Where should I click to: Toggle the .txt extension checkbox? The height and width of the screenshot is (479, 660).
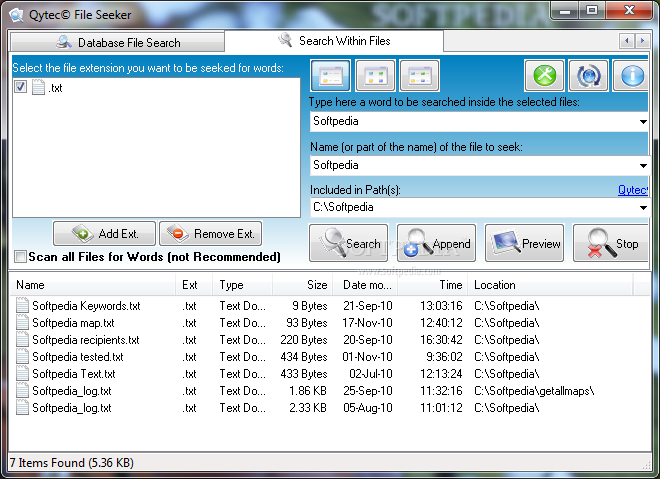pos(20,87)
